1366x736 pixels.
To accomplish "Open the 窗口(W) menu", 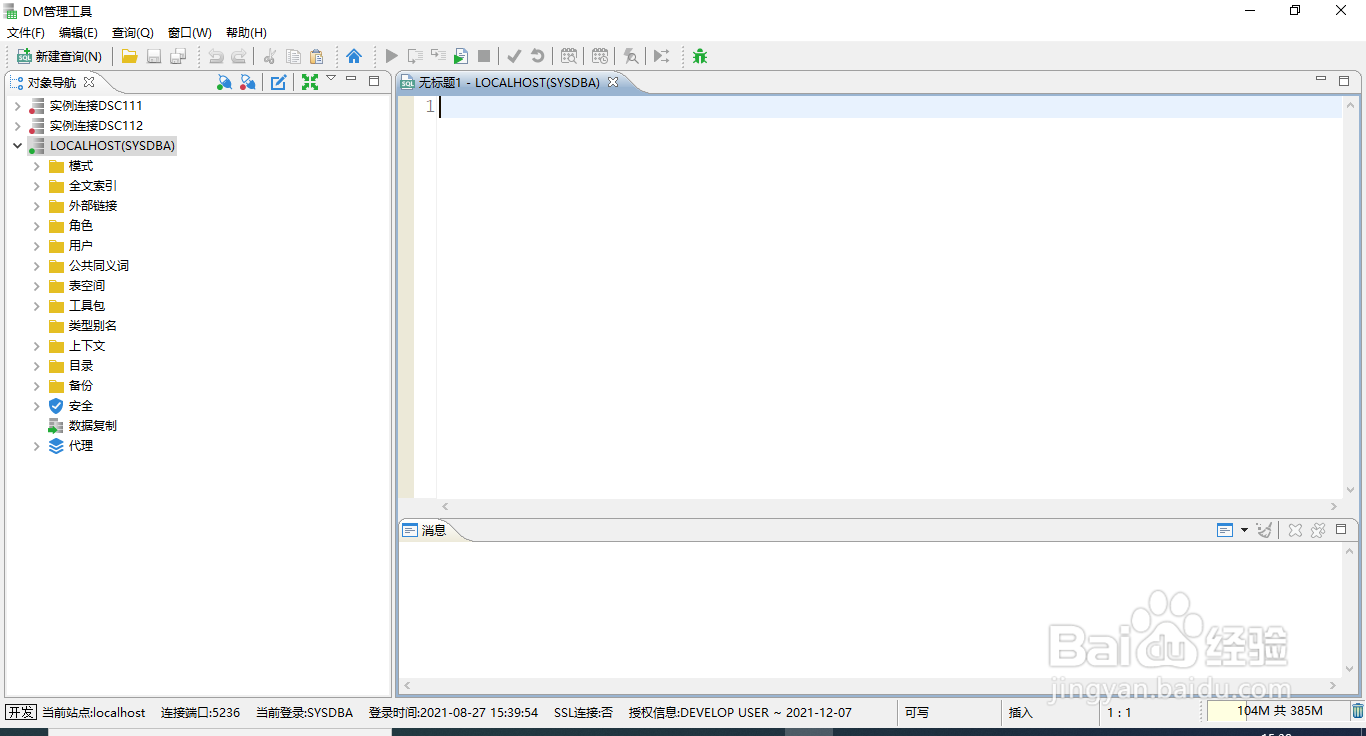I will pos(190,33).
